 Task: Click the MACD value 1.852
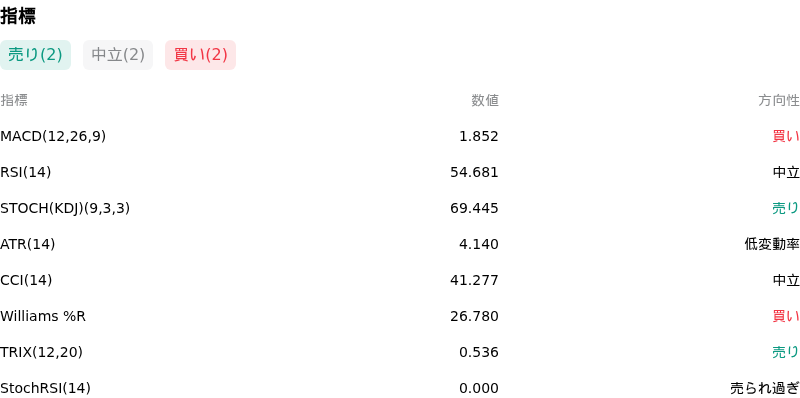tap(479, 136)
